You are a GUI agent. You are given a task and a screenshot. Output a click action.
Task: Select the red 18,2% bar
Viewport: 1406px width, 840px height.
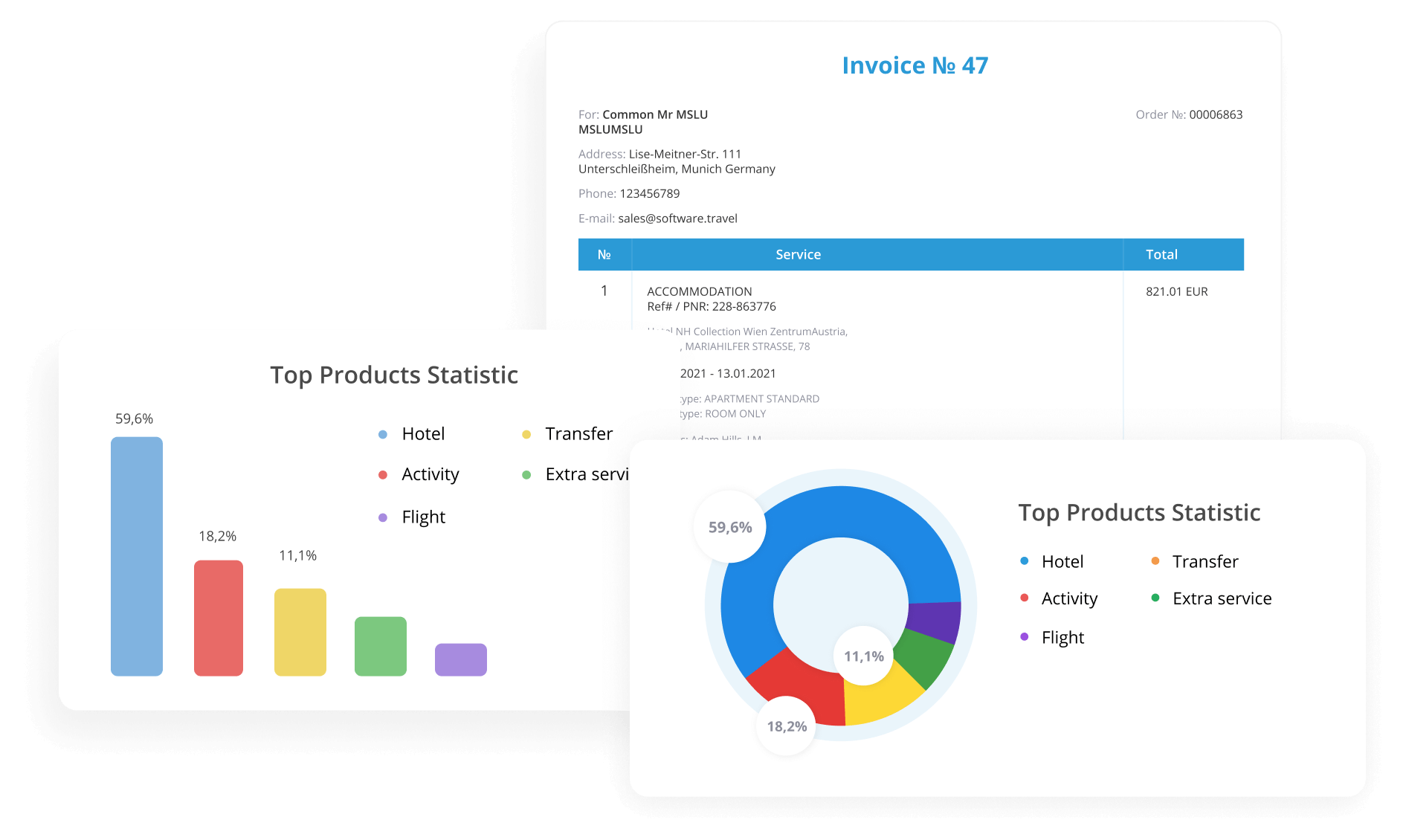pyautogui.click(x=219, y=618)
